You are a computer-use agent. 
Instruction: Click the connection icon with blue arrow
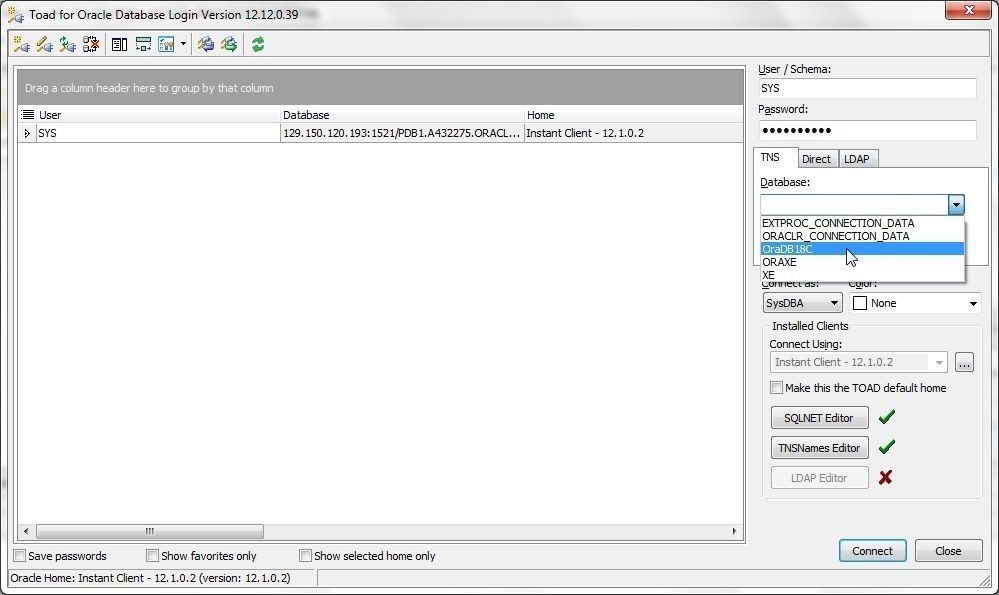(206, 44)
